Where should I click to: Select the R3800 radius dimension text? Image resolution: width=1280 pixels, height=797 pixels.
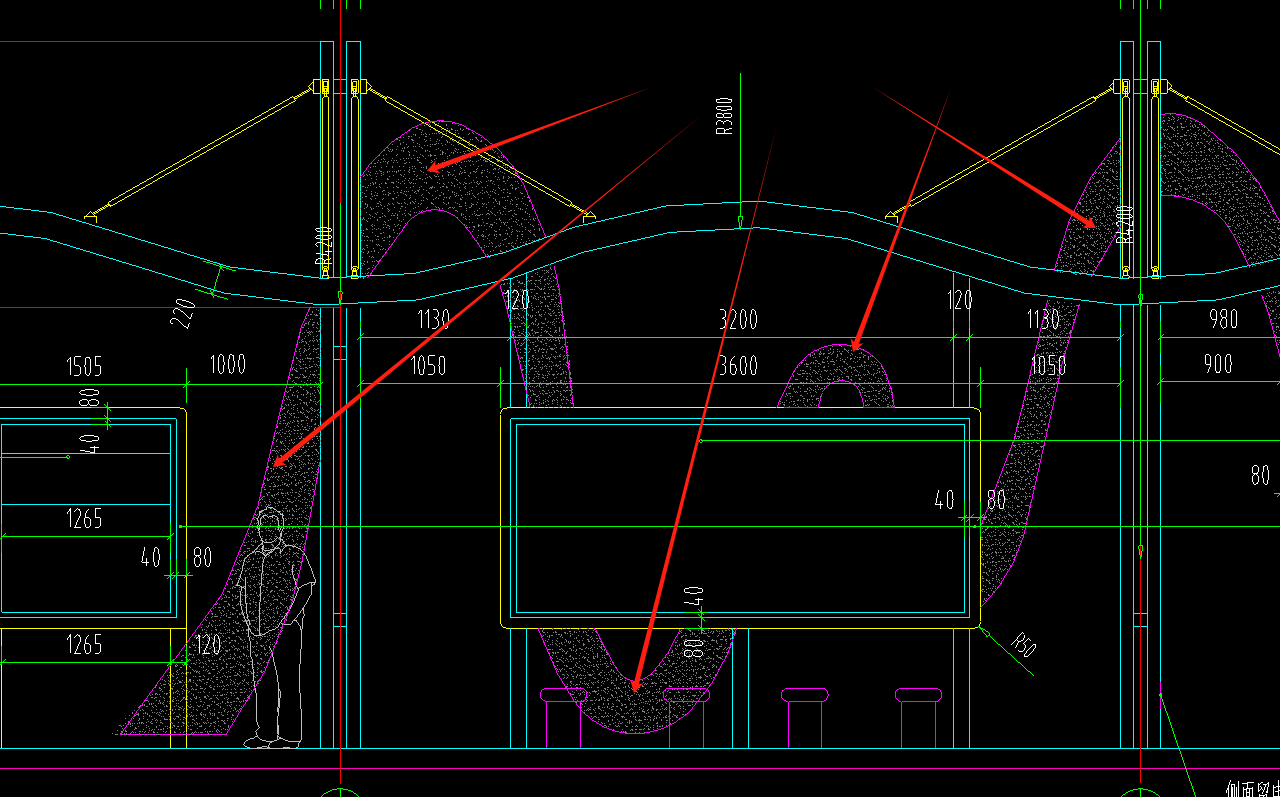(725, 116)
